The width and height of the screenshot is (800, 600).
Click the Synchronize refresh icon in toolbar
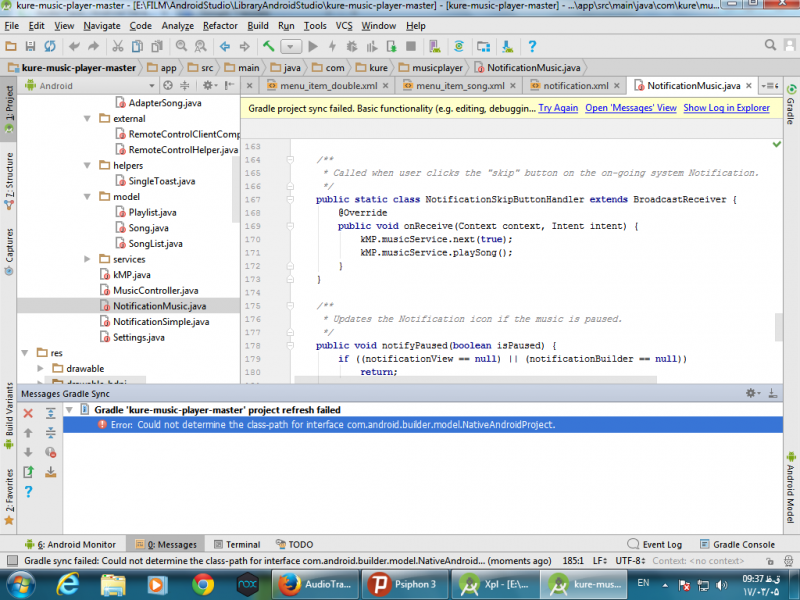(49, 46)
